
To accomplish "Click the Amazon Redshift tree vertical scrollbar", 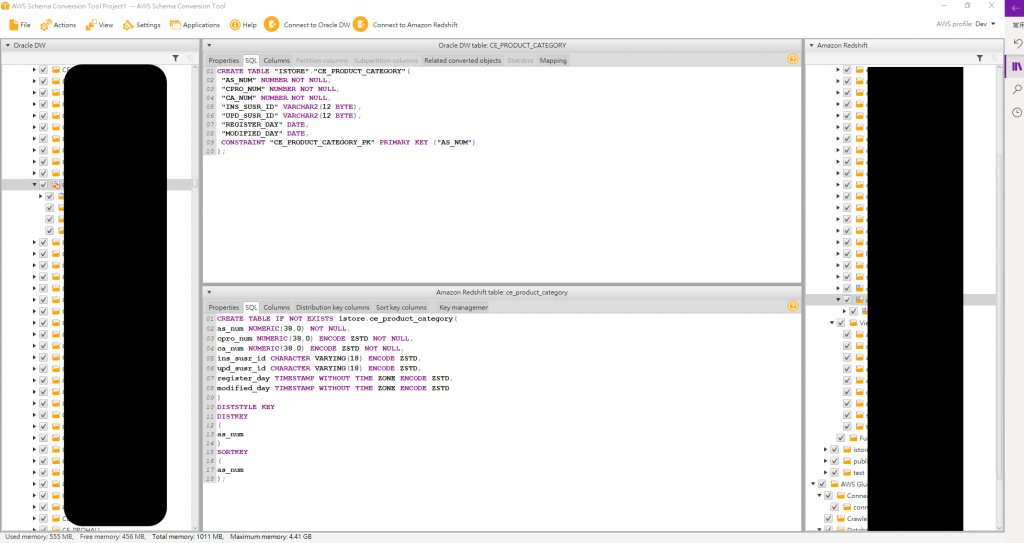I will click(999, 317).
